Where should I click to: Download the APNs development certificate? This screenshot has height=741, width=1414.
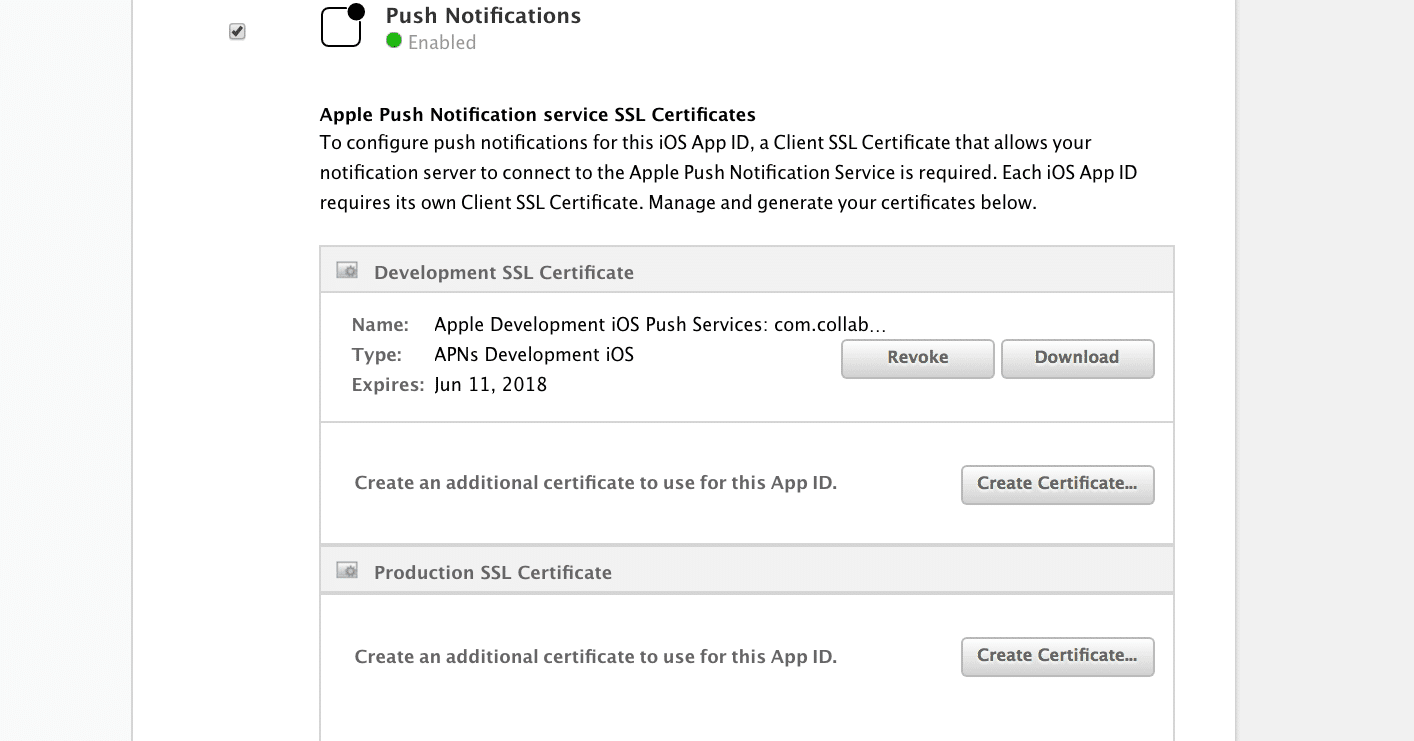pyautogui.click(x=1077, y=358)
